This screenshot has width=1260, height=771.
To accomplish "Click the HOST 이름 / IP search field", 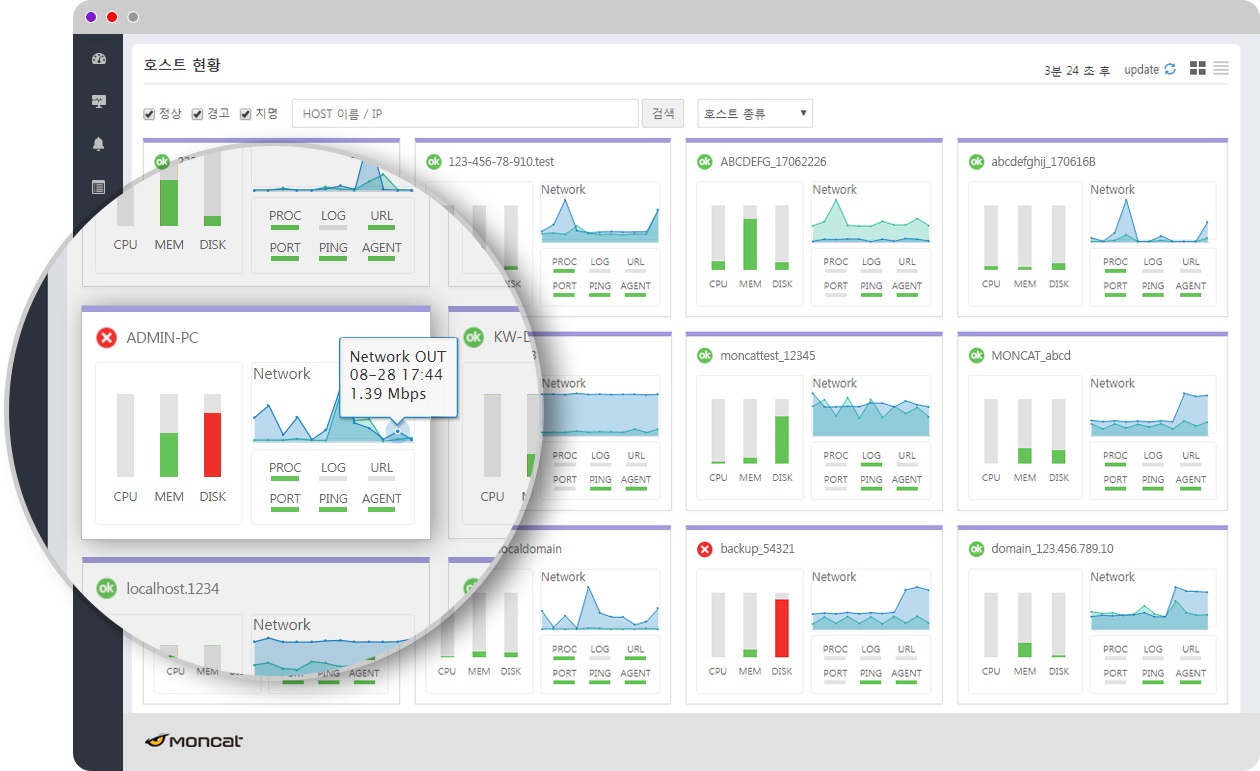I will point(465,114).
